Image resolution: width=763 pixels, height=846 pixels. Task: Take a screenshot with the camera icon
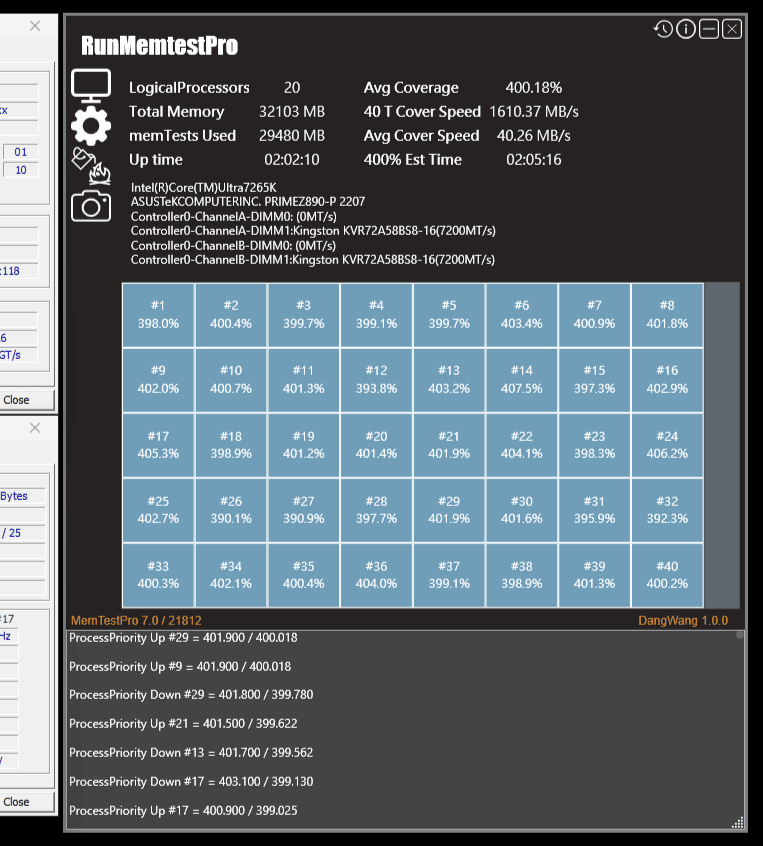tap(91, 206)
